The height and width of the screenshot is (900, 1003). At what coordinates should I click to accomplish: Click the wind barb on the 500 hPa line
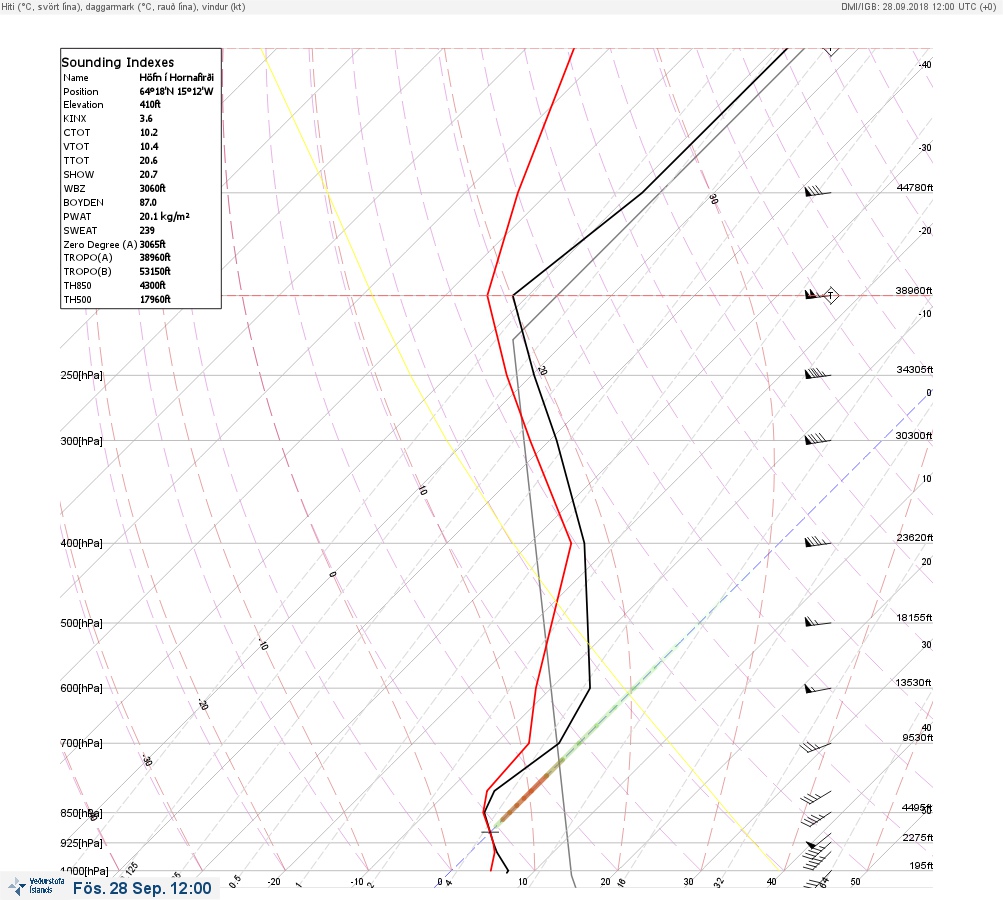(x=817, y=621)
